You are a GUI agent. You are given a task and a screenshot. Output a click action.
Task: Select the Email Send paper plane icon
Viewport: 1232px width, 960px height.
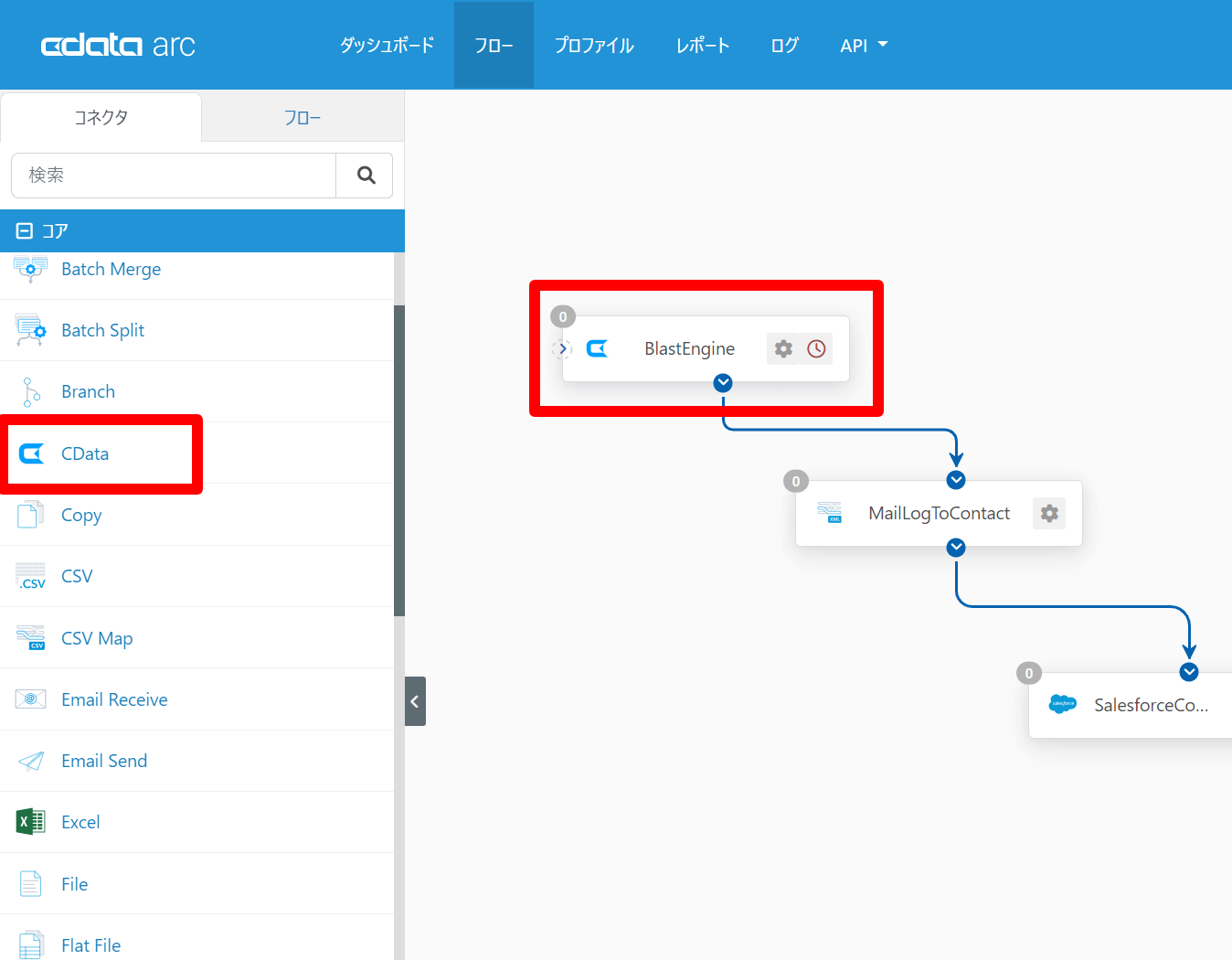coord(30,761)
